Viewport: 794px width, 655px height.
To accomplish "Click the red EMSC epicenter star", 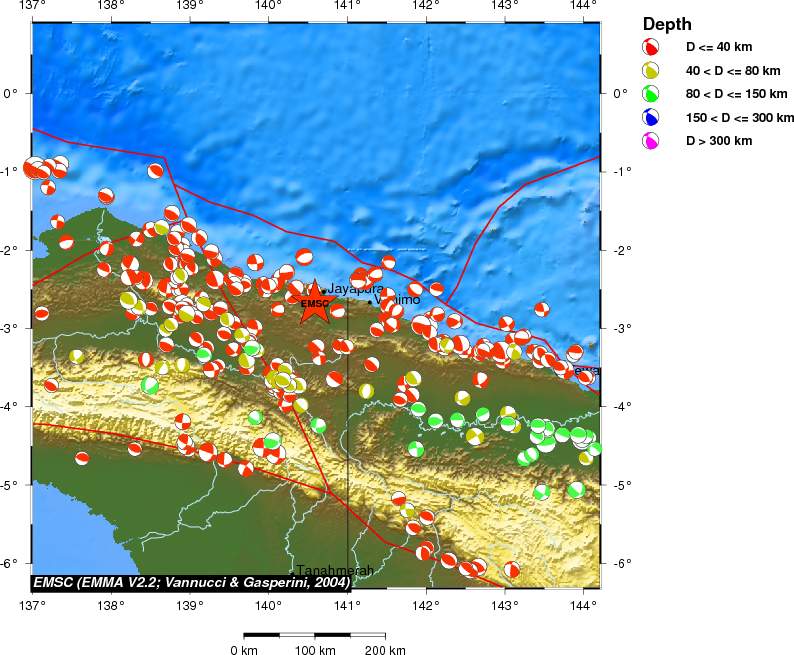I will click(x=314, y=303).
